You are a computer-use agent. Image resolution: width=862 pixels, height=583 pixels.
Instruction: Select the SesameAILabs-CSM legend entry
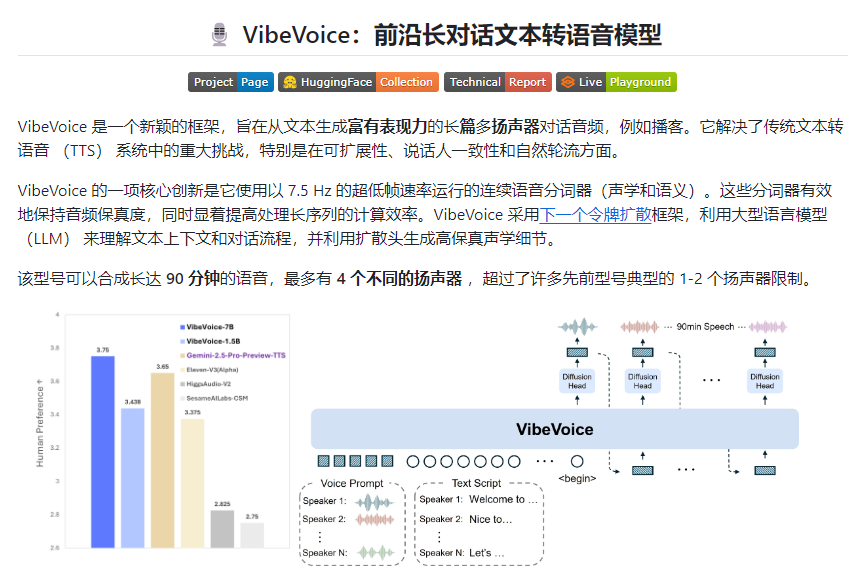[214, 398]
